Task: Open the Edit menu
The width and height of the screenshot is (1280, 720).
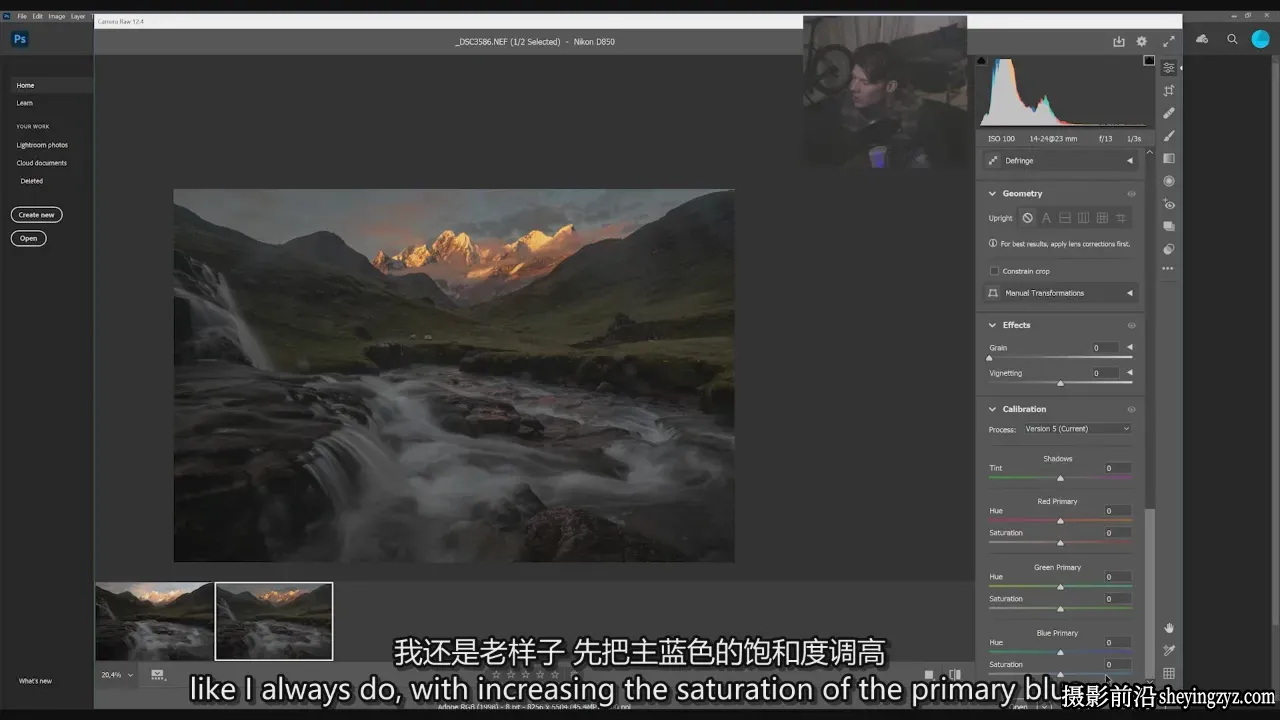Action: pos(38,16)
